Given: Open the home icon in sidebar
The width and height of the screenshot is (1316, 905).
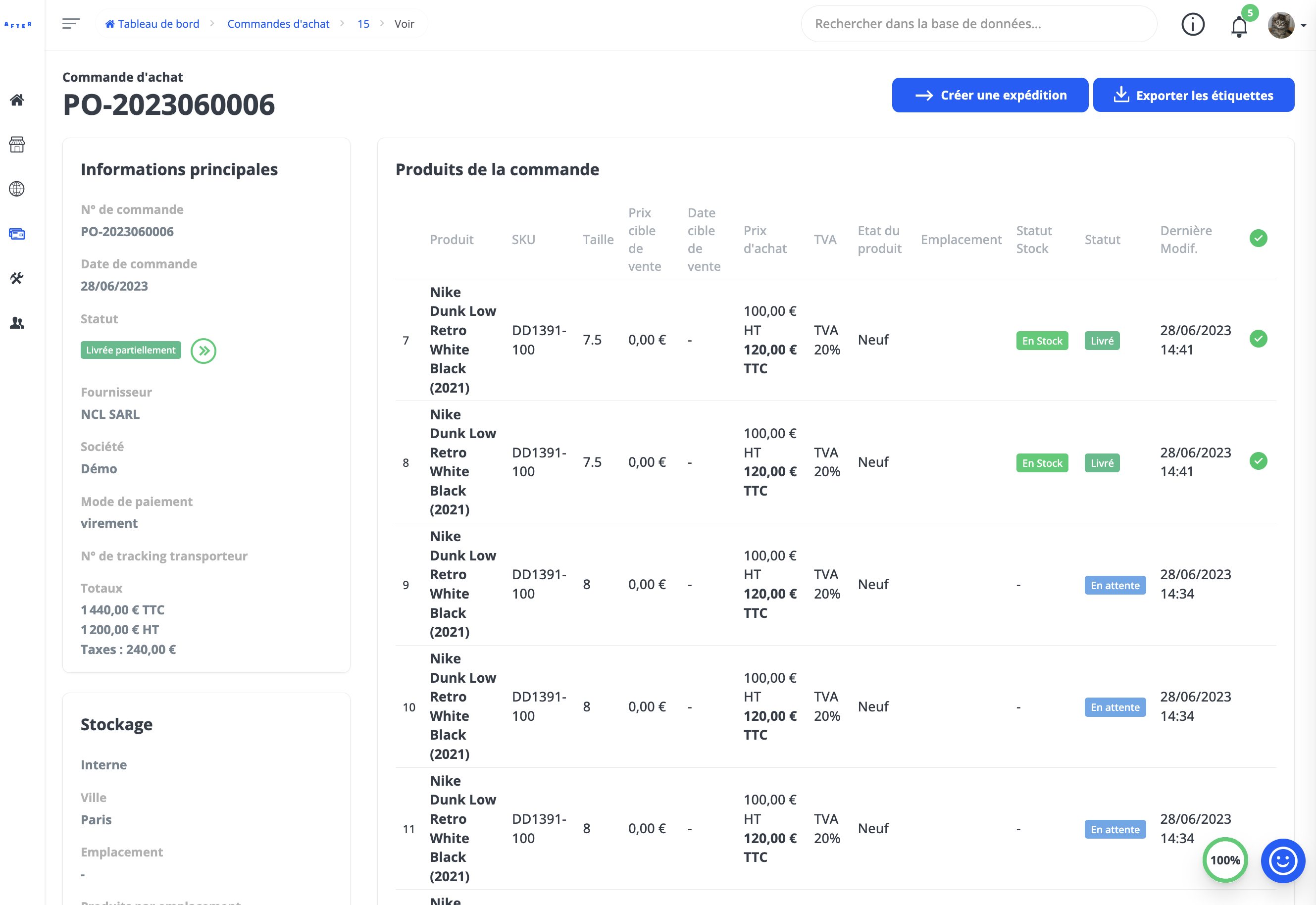Looking at the screenshot, I should [x=17, y=100].
